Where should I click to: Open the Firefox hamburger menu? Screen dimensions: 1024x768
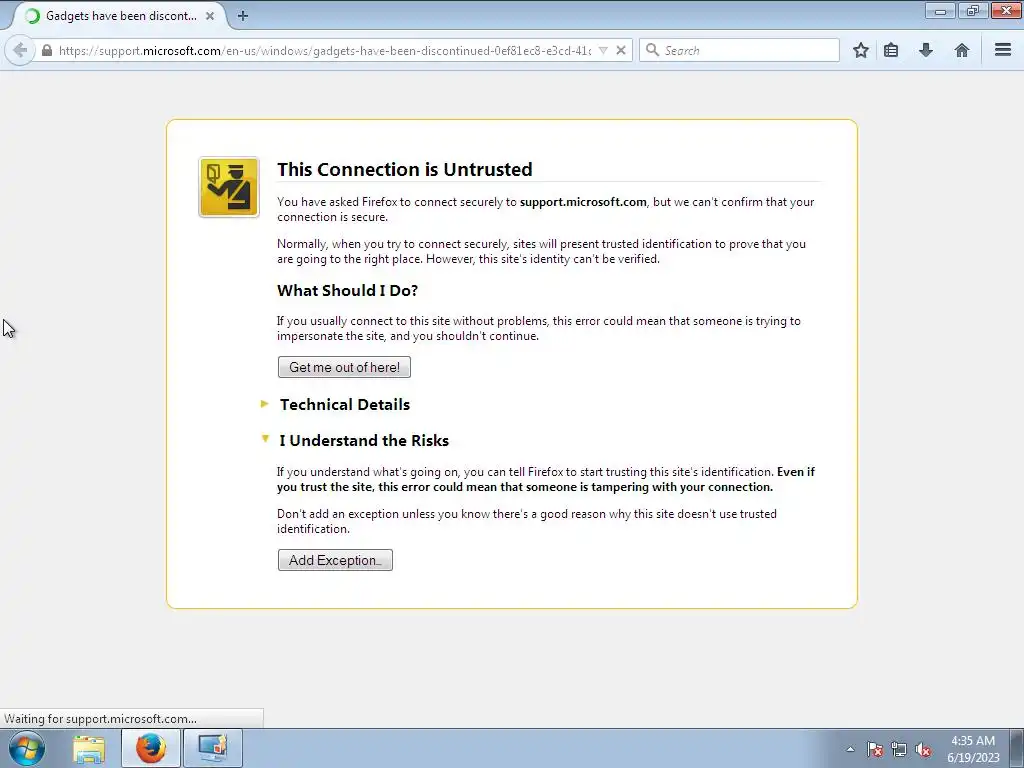pyautogui.click(x=1003, y=50)
